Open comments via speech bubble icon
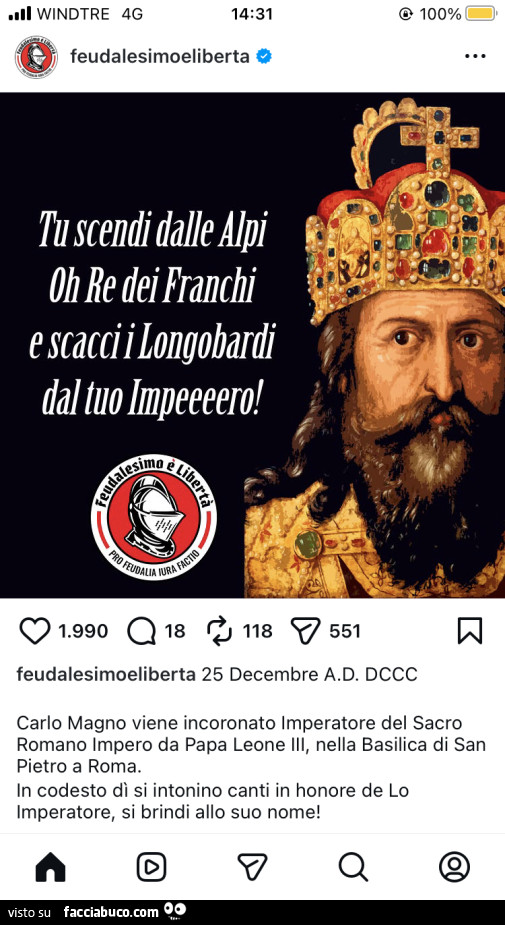 point(142,632)
